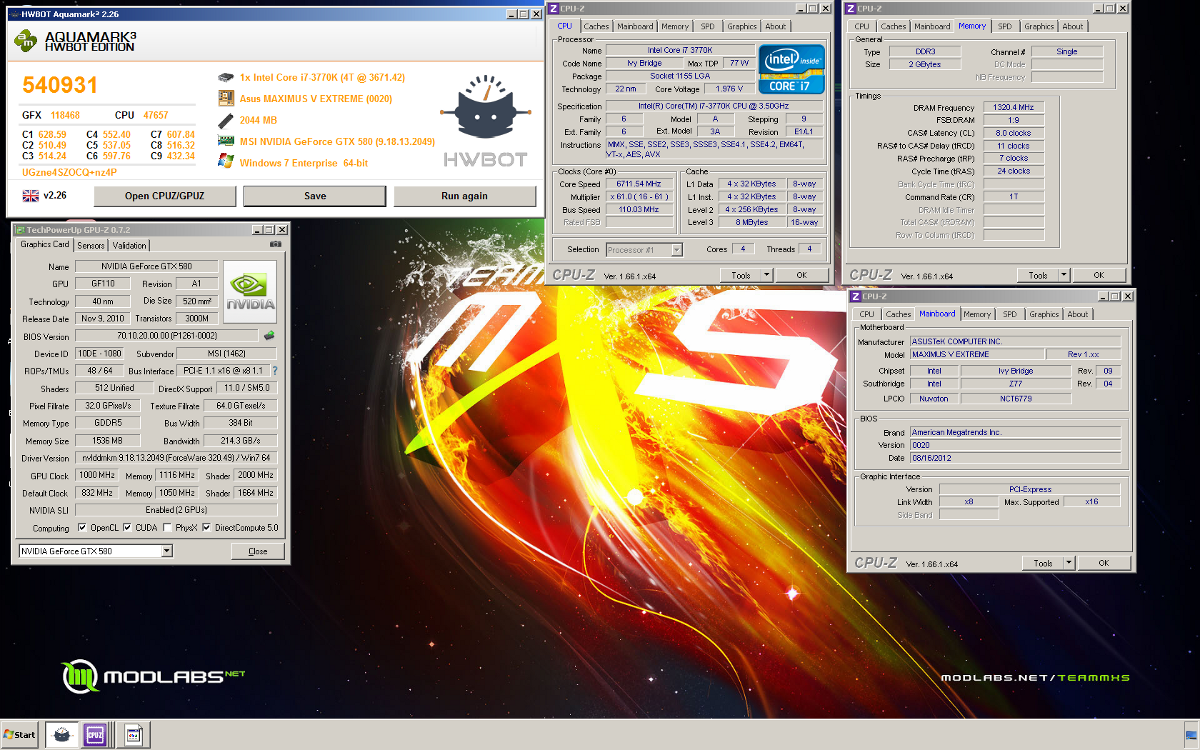
Task: Expand the Tools arrow in CPU-Z CPU window
Action: click(766, 275)
